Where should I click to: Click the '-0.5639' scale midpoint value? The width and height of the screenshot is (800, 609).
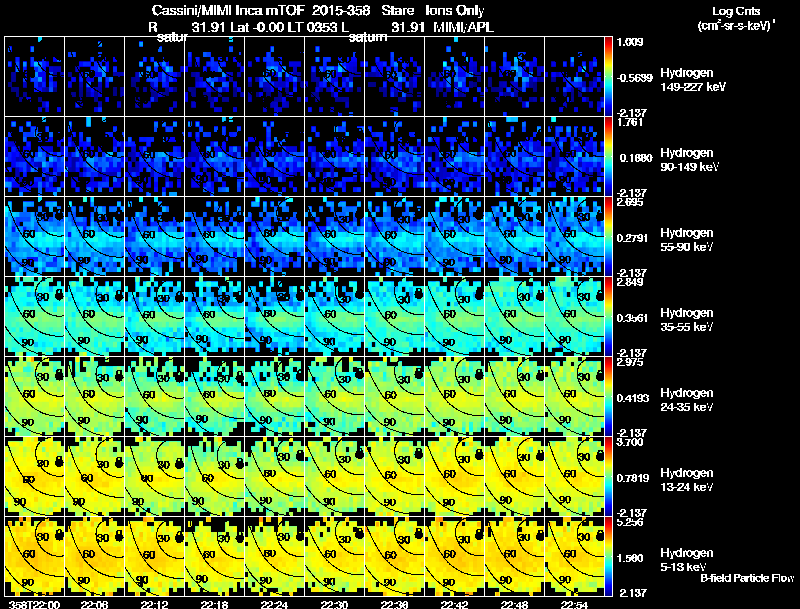(x=634, y=78)
